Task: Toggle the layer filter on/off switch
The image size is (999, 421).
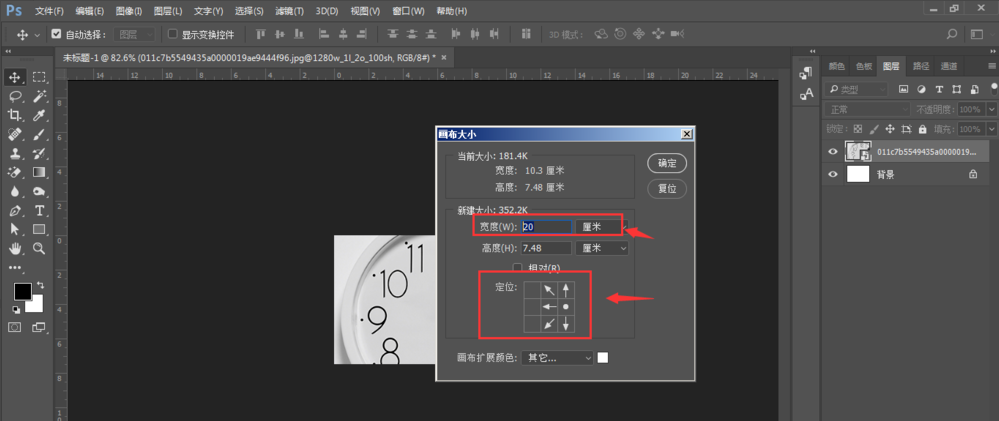Action: point(993,88)
